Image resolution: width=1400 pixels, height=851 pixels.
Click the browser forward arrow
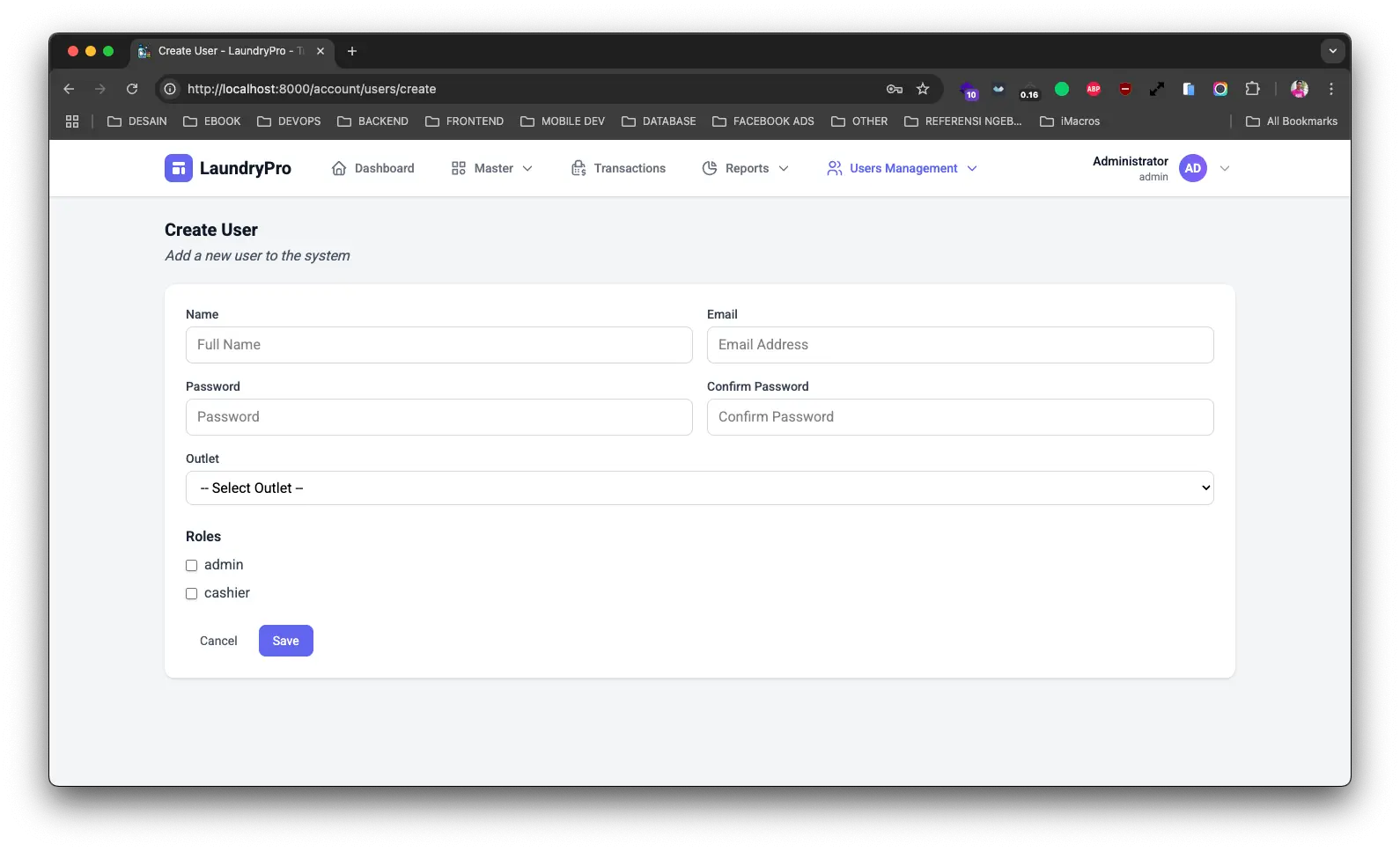tap(100, 89)
